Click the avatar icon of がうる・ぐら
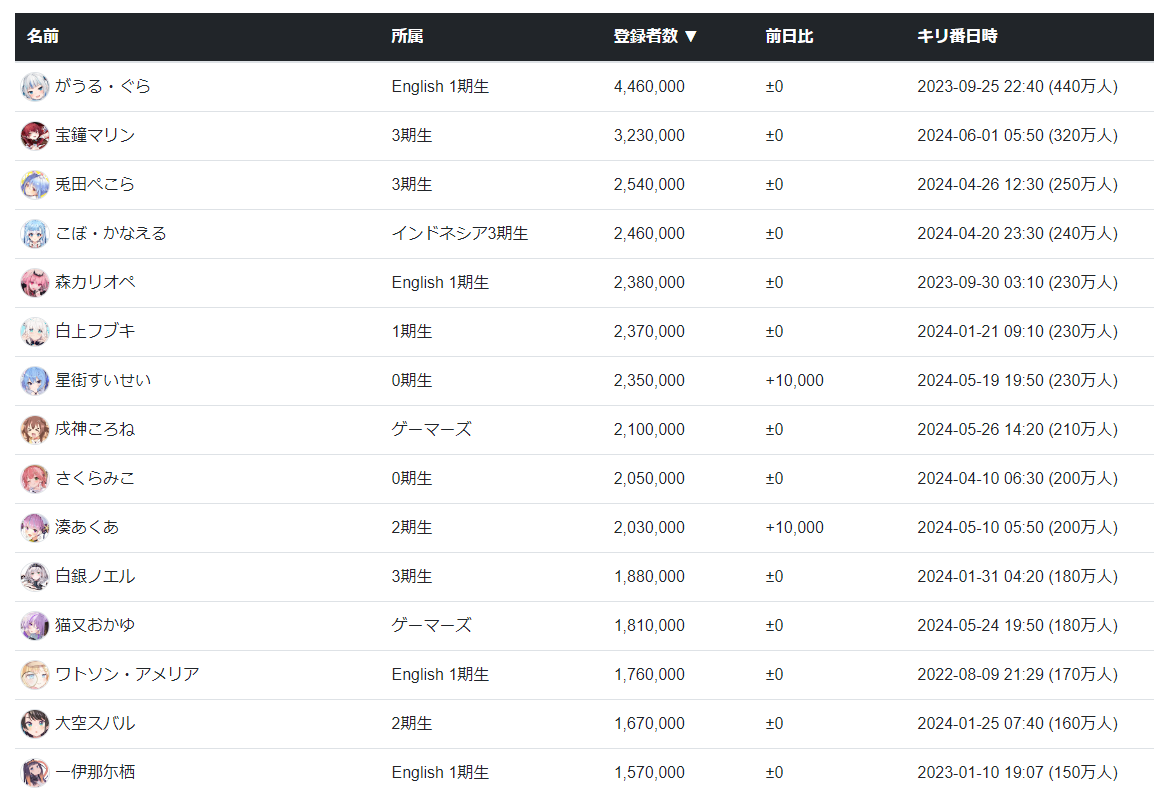The width and height of the screenshot is (1154, 794). [35, 87]
